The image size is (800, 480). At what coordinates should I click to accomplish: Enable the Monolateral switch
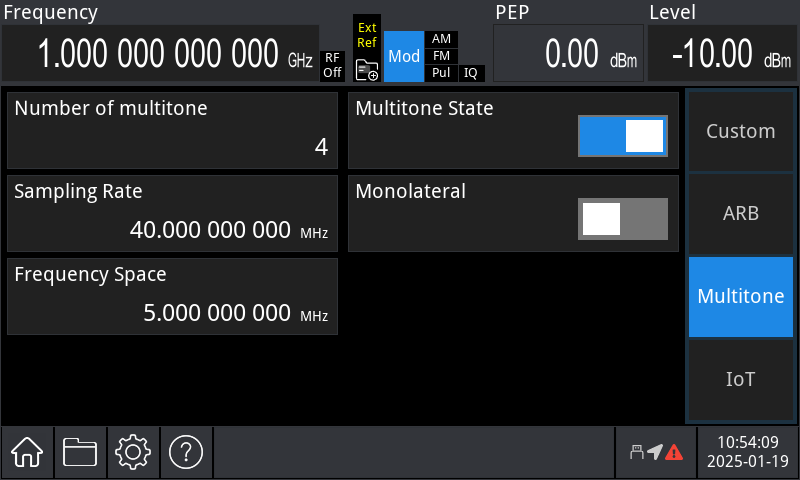pyautogui.click(x=622, y=218)
